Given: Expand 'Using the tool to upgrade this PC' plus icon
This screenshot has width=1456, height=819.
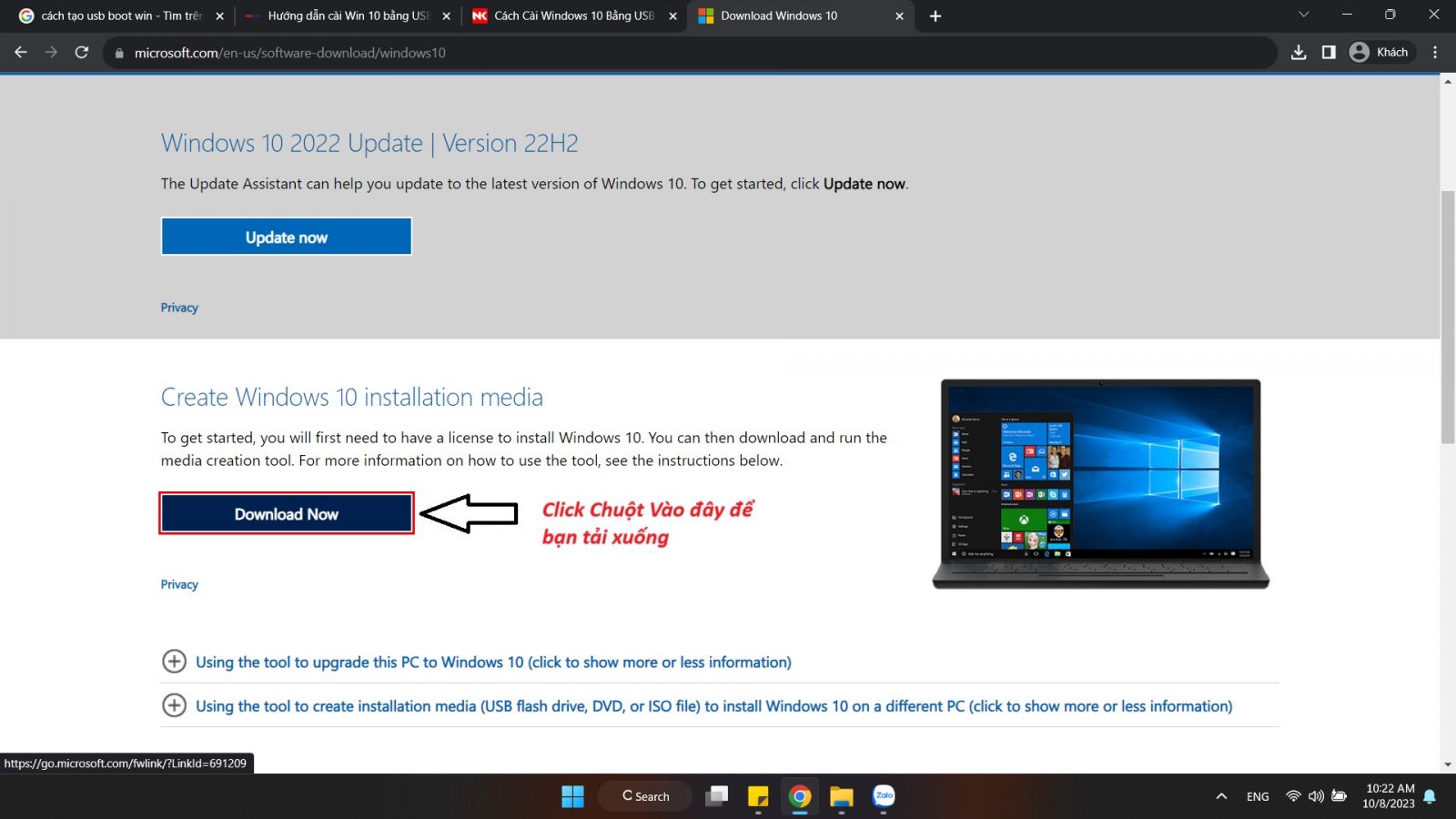Looking at the screenshot, I should point(174,662).
